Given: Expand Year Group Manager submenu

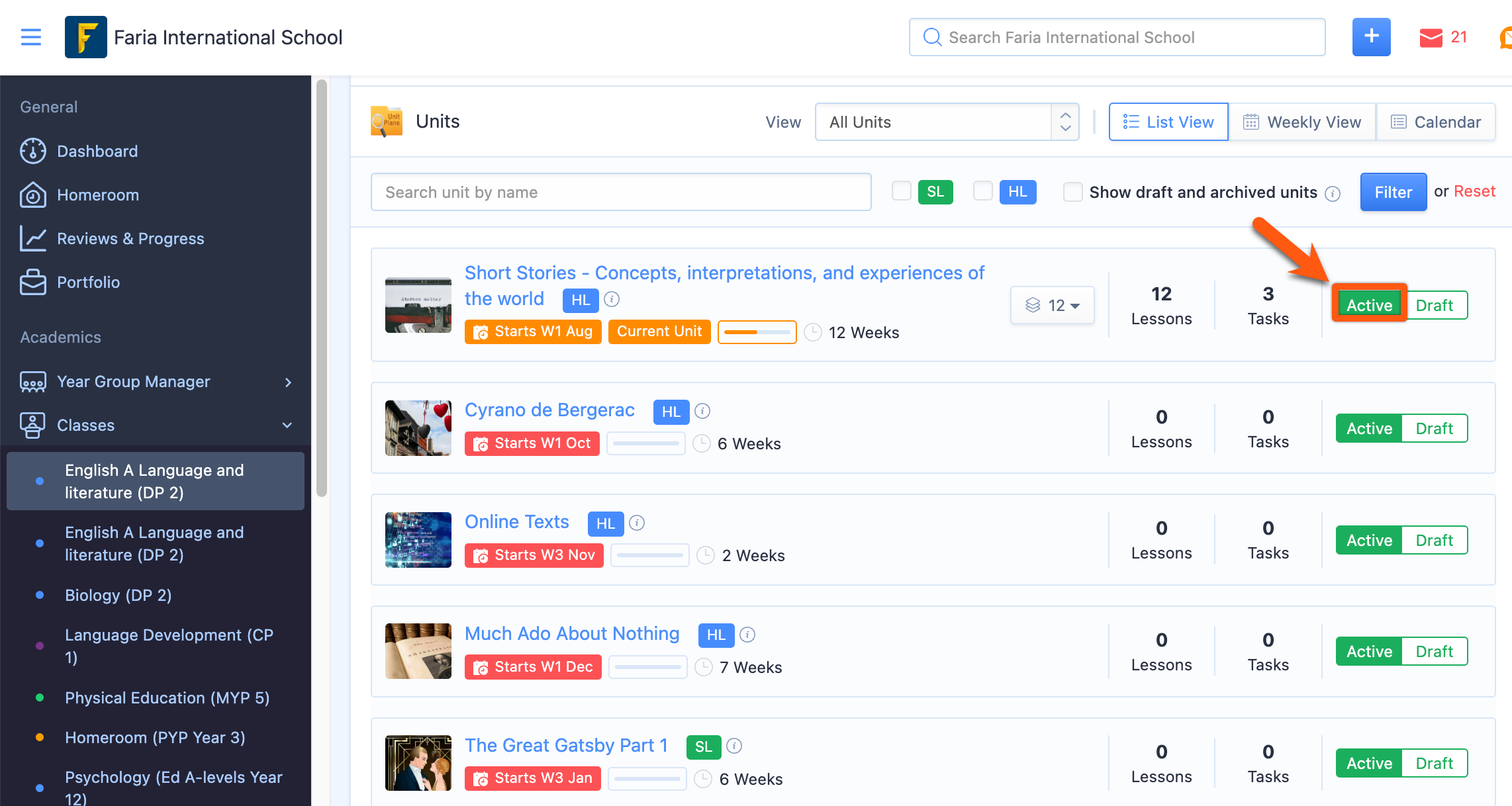Looking at the screenshot, I should pyautogui.click(x=288, y=382).
